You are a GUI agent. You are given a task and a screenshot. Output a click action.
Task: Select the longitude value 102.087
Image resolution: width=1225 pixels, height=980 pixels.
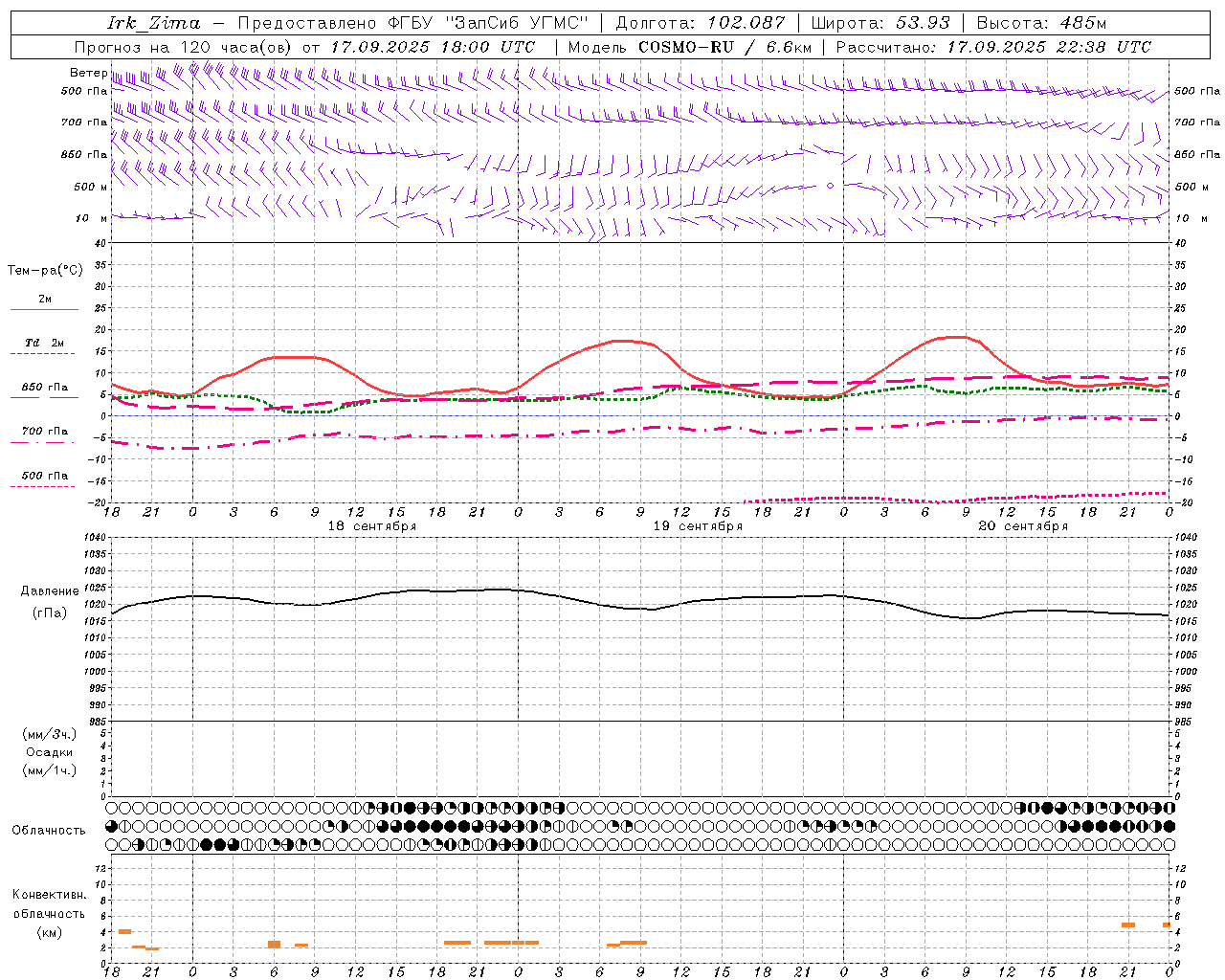point(746,23)
